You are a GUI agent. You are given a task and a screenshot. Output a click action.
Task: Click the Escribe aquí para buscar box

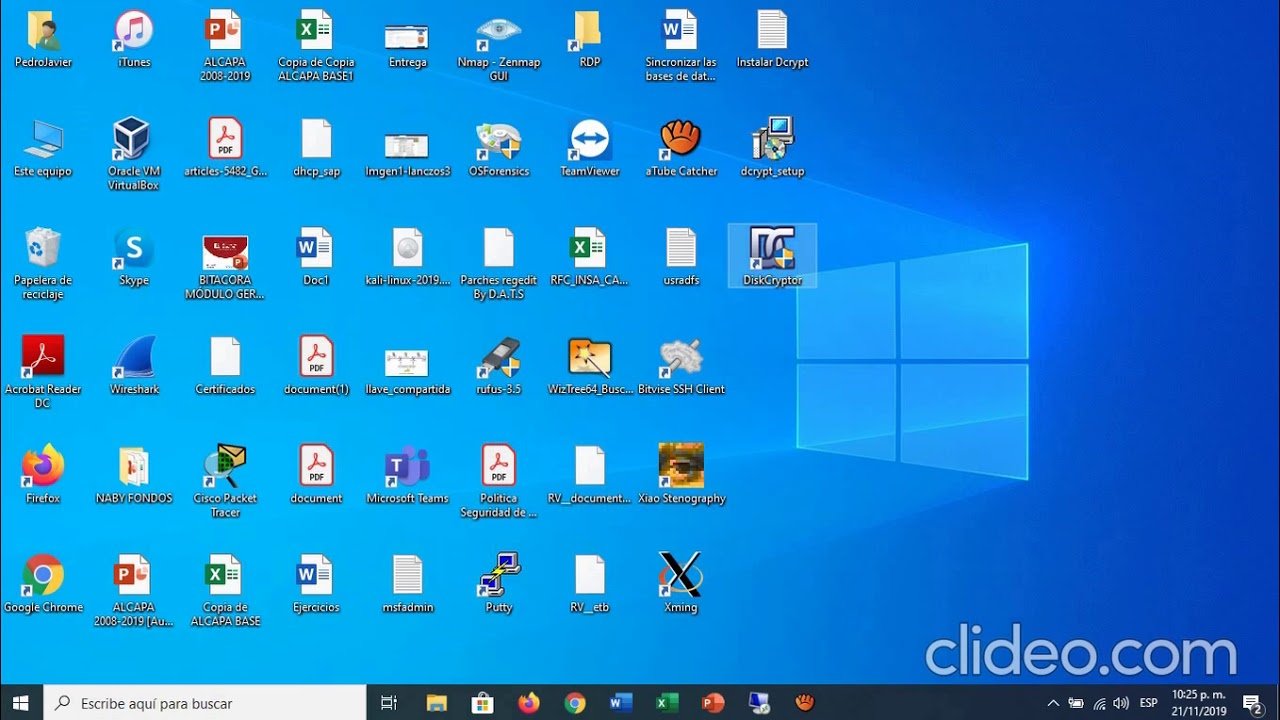pyautogui.click(x=205, y=703)
